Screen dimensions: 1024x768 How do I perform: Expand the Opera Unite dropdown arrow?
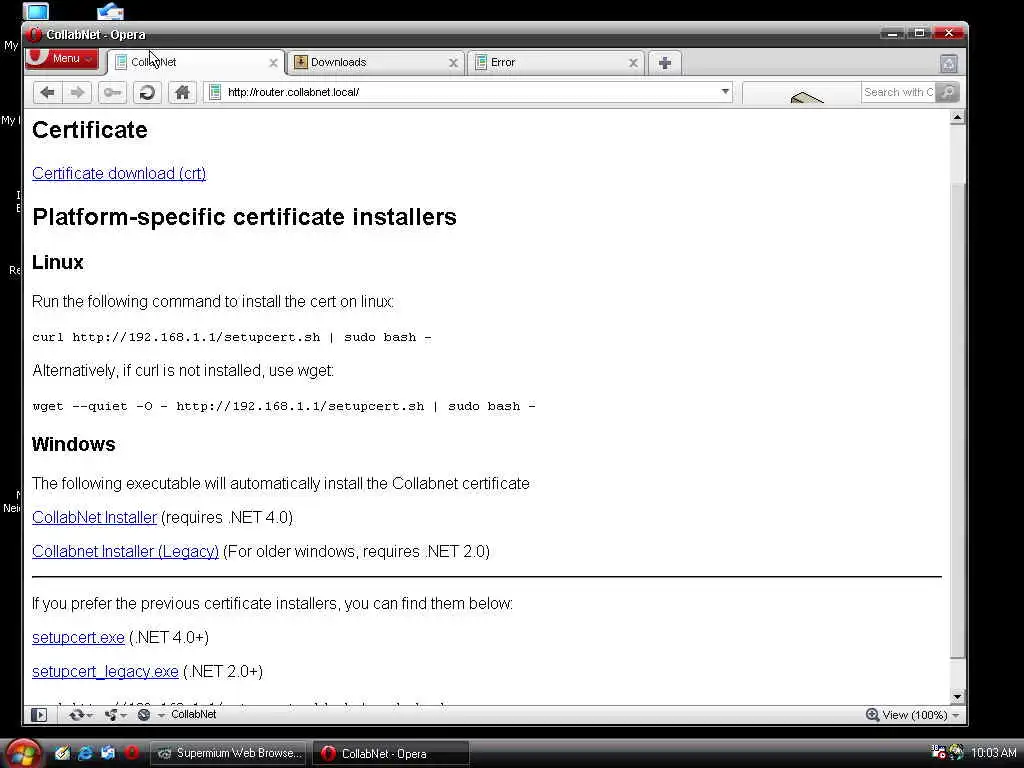pos(123,715)
